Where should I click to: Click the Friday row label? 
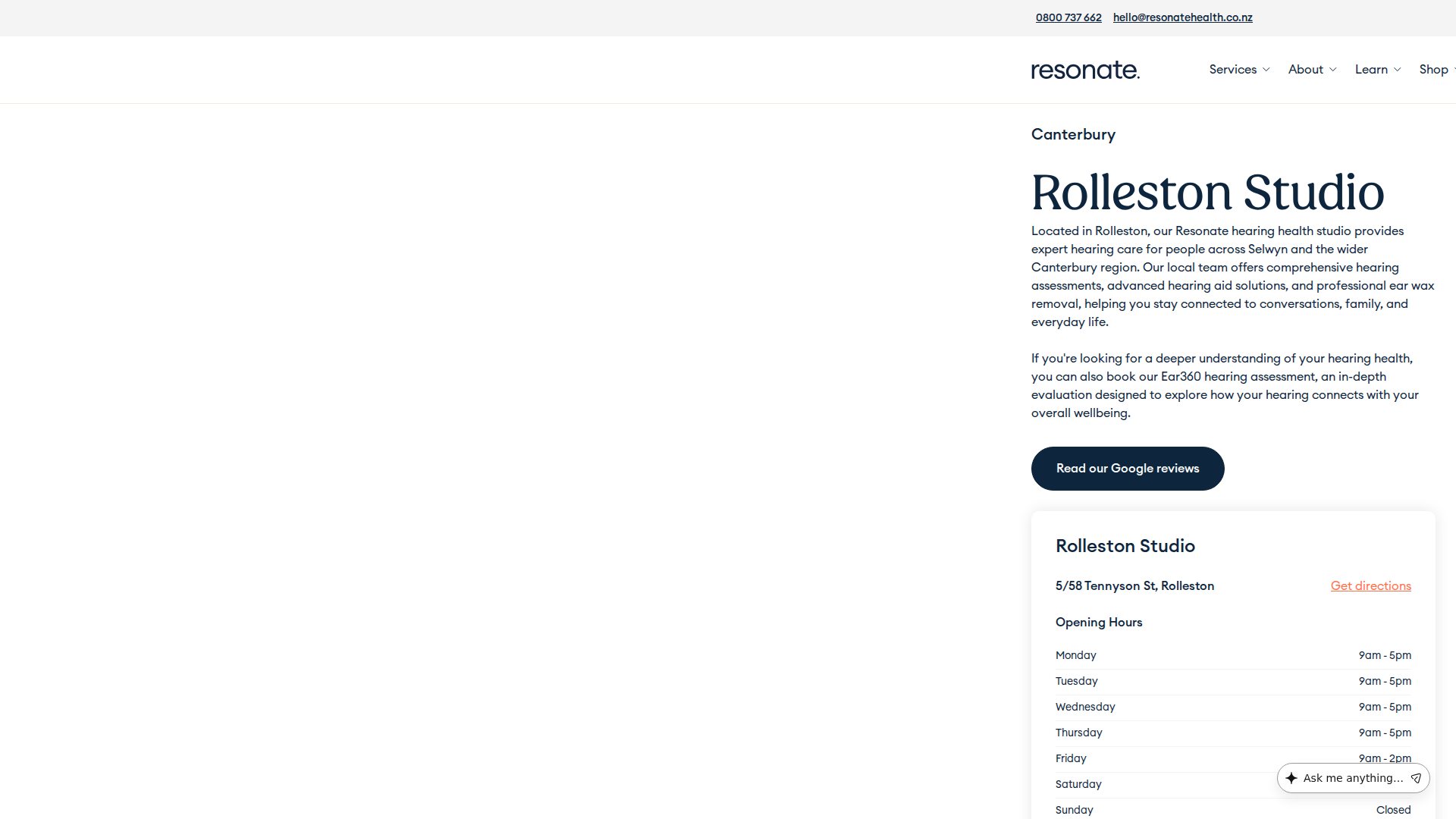[1071, 758]
